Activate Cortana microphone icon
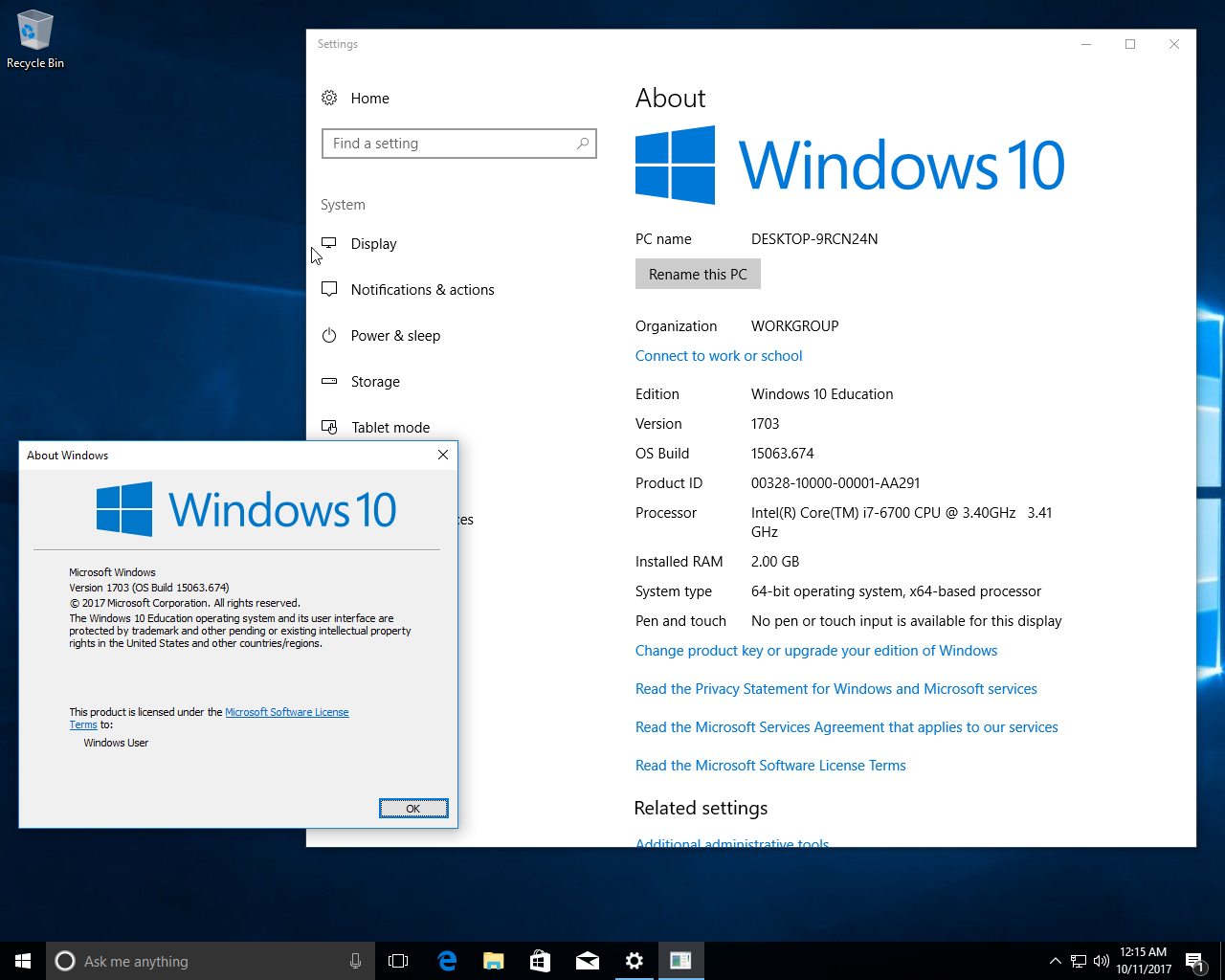 click(x=355, y=961)
